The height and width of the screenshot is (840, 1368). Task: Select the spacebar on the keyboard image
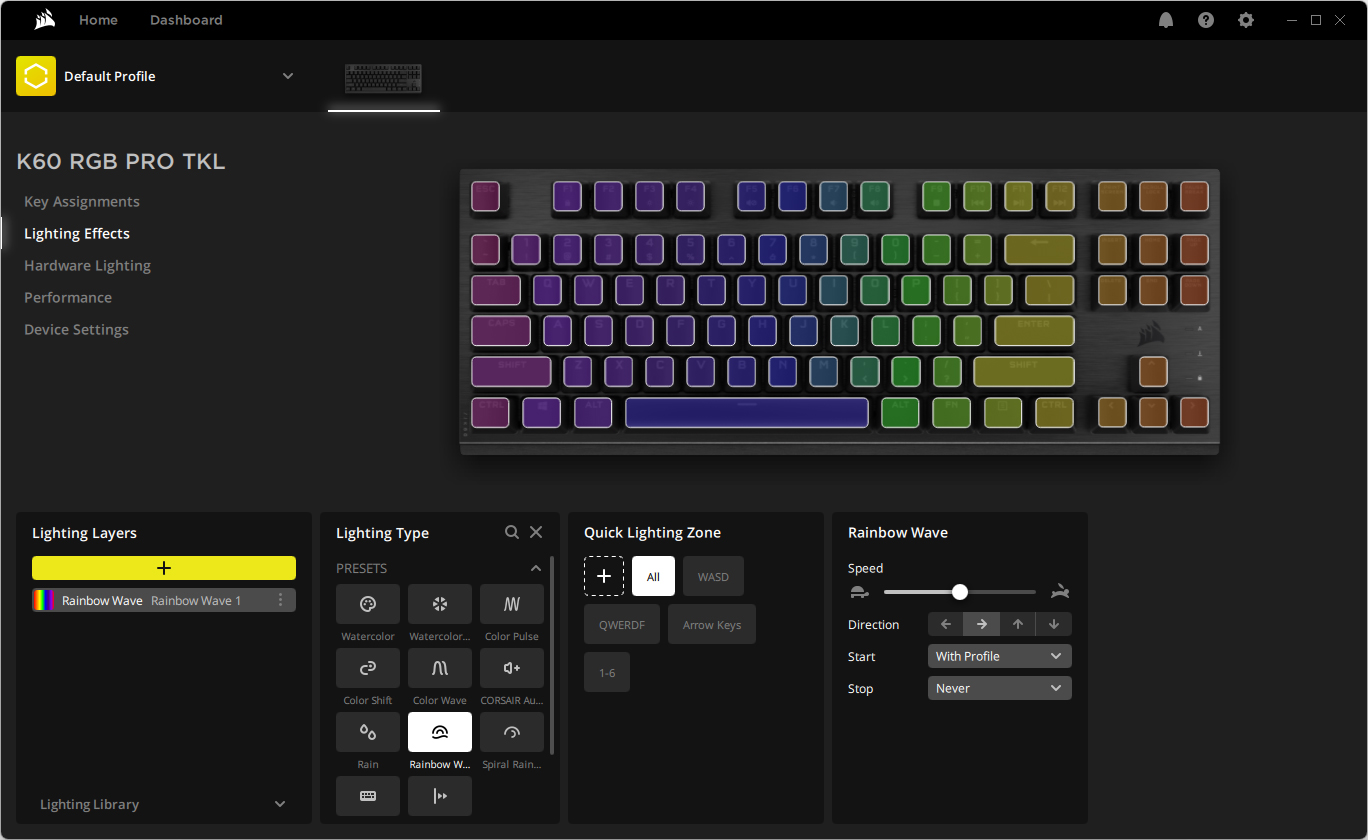[x=747, y=412]
